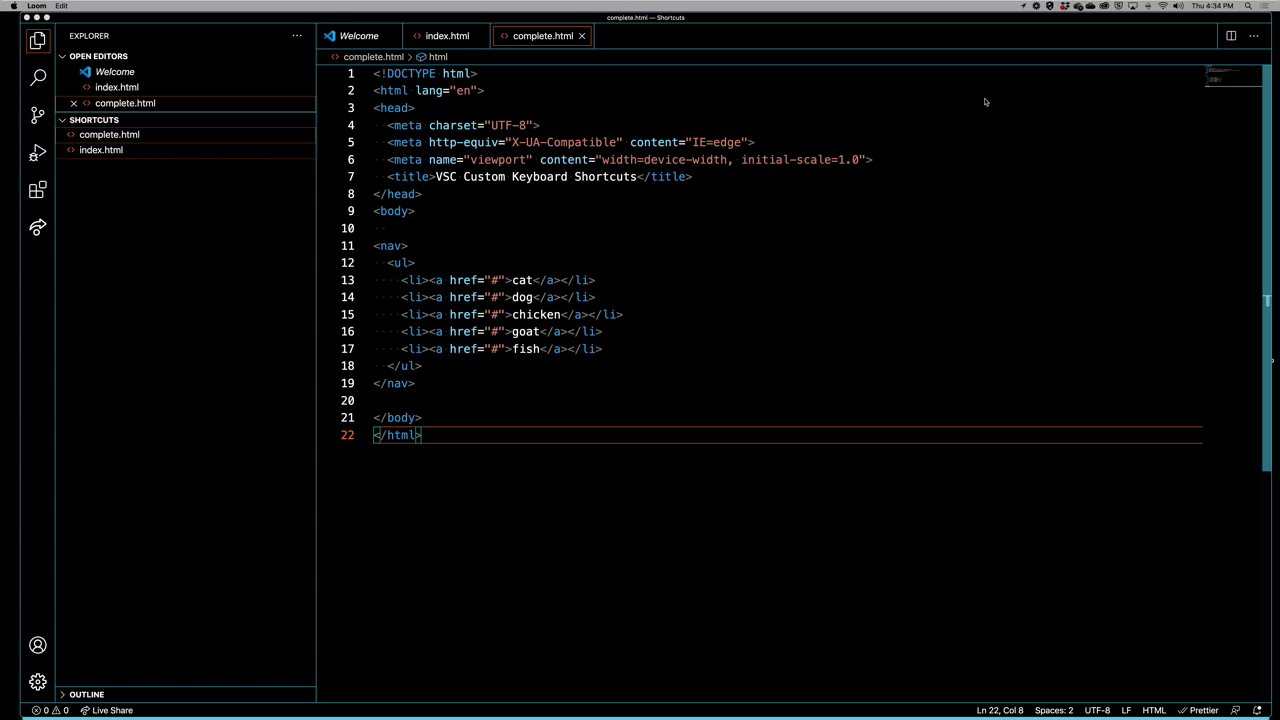Image resolution: width=1280 pixels, height=720 pixels.
Task: Click Prettier in the status bar
Action: pyautogui.click(x=1198, y=710)
